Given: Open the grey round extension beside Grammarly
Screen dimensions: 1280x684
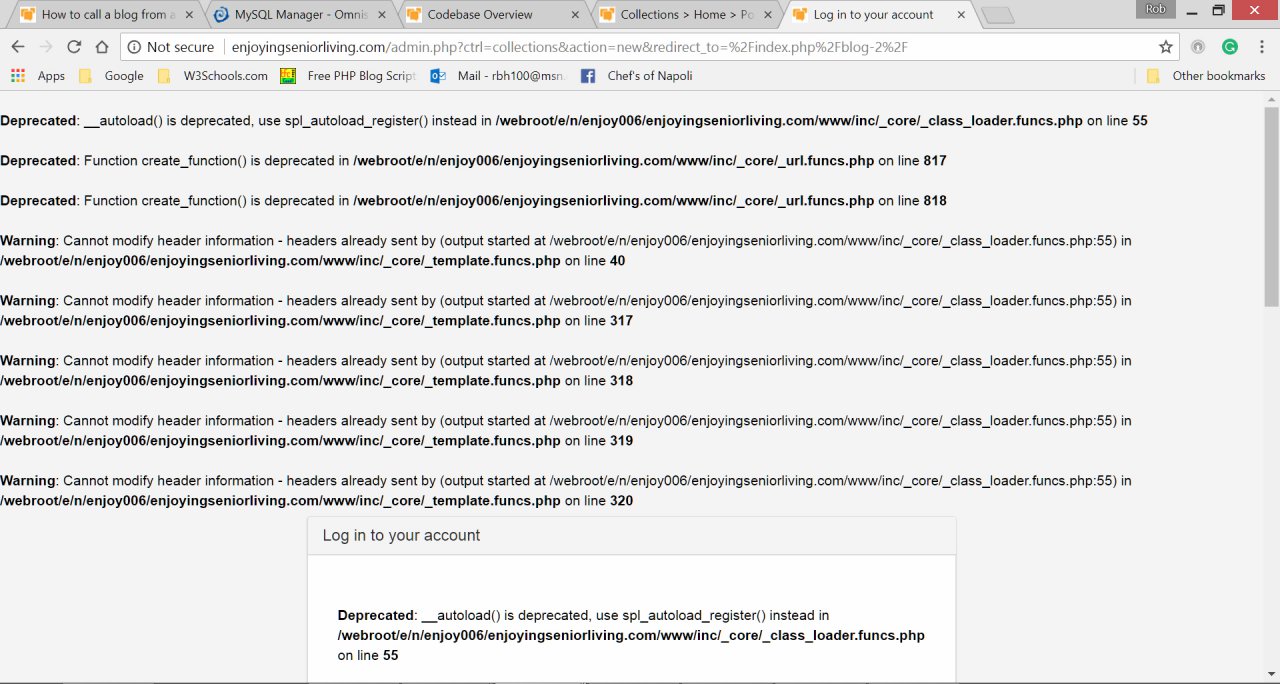Looking at the screenshot, I should click(1198, 47).
